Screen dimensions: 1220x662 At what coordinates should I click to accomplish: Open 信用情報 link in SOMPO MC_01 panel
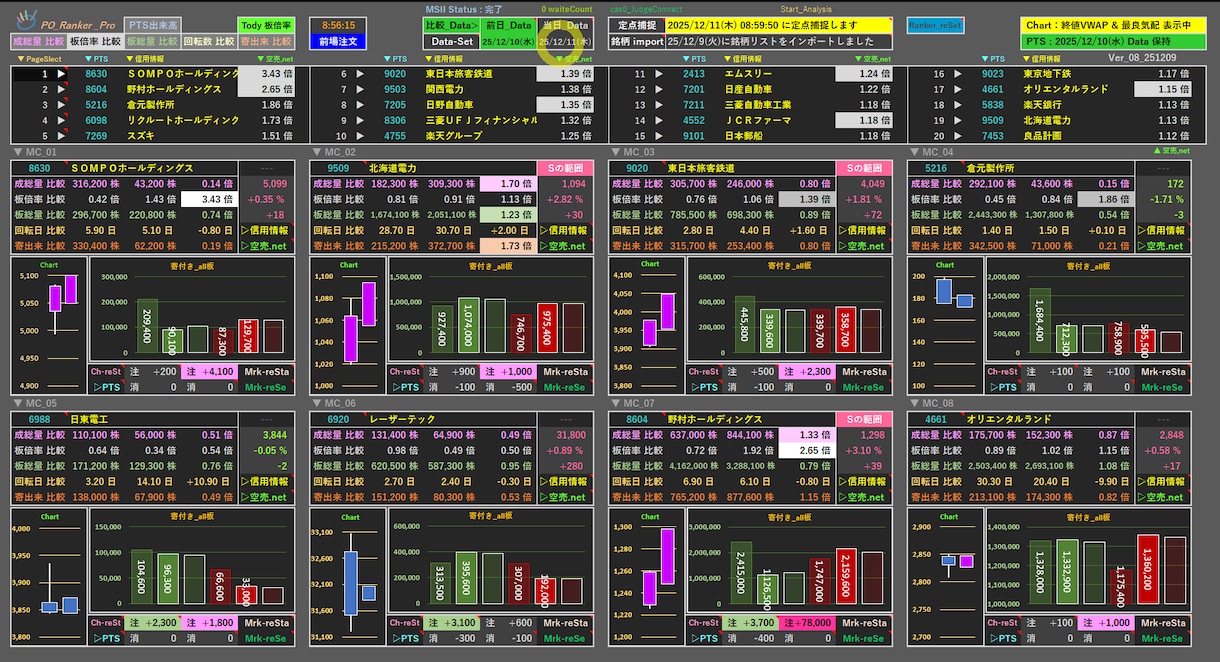[x=266, y=230]
